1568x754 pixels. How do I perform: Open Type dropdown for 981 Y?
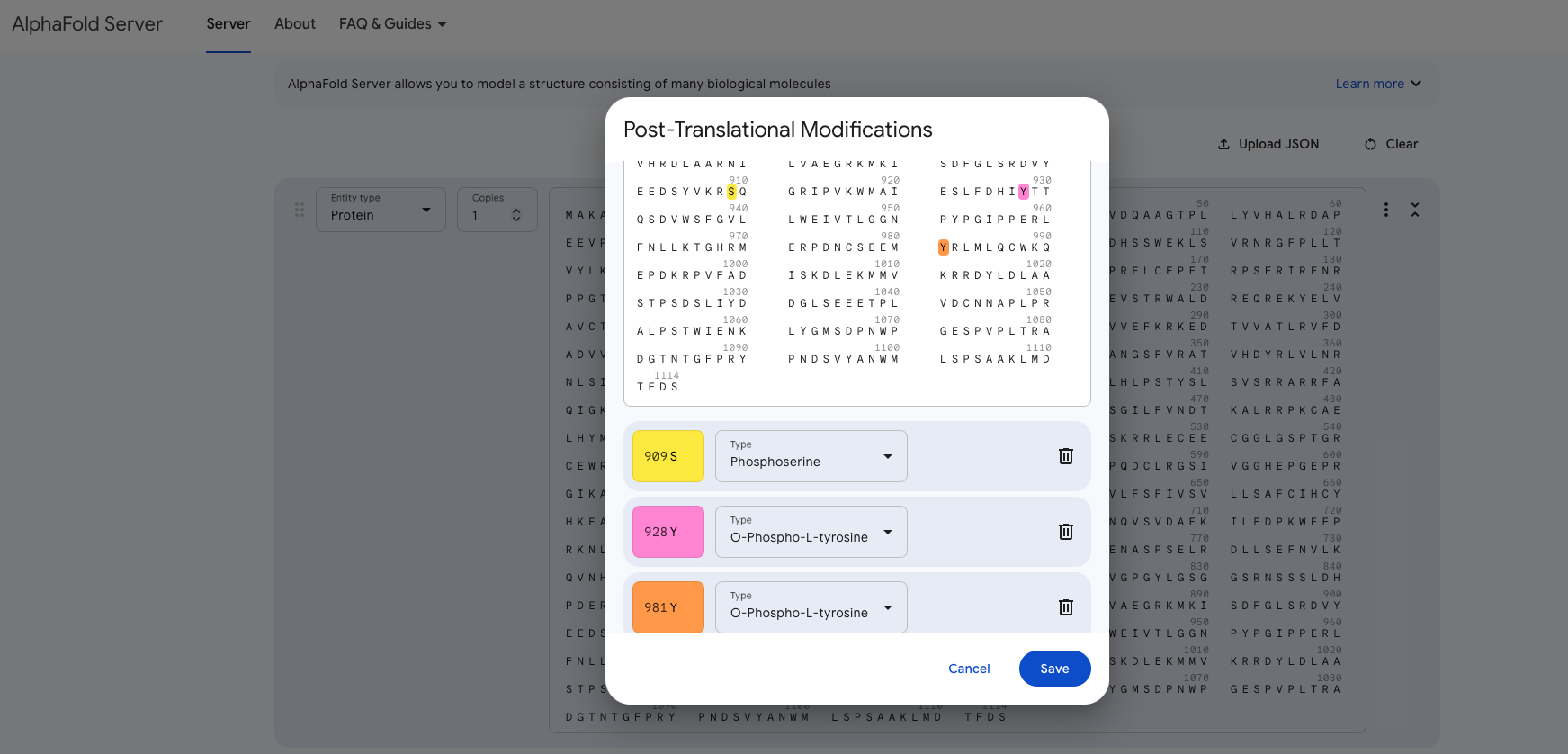tap(811, 607)
